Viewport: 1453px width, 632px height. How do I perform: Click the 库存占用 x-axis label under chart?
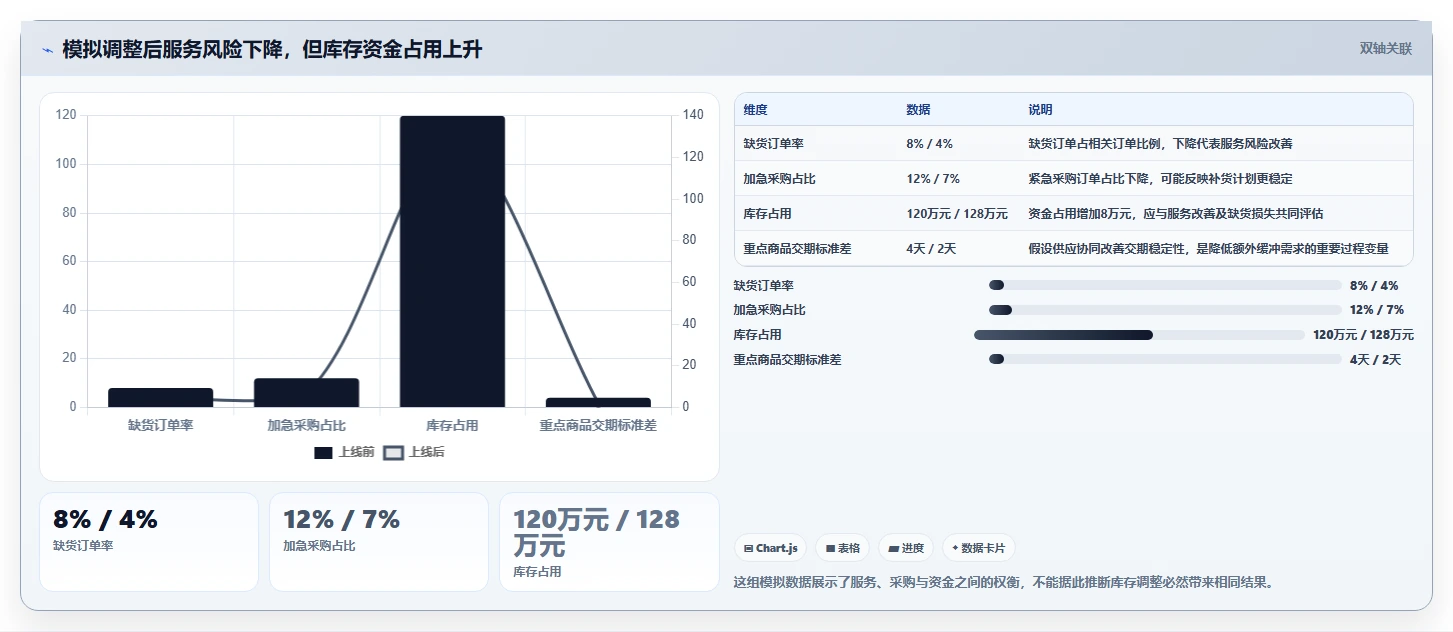(452, 425)
